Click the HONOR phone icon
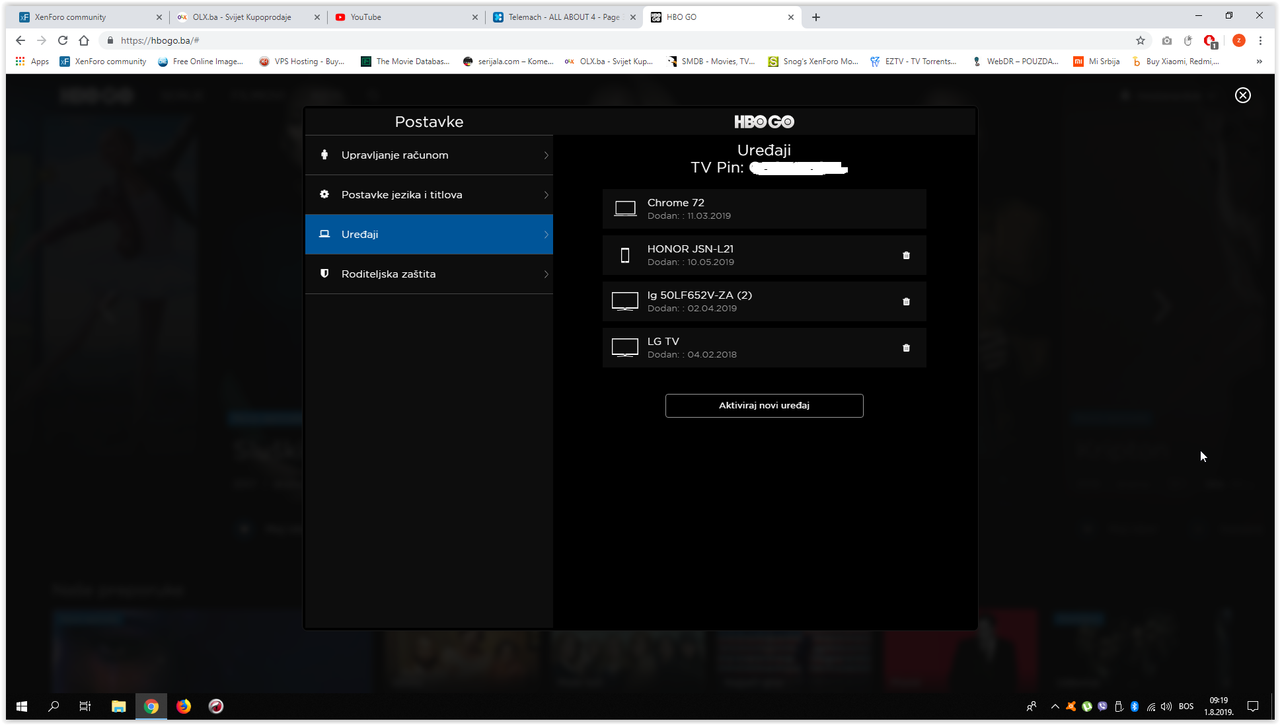This screenshot has width=1280, height=725. click(x=625, y=255)
